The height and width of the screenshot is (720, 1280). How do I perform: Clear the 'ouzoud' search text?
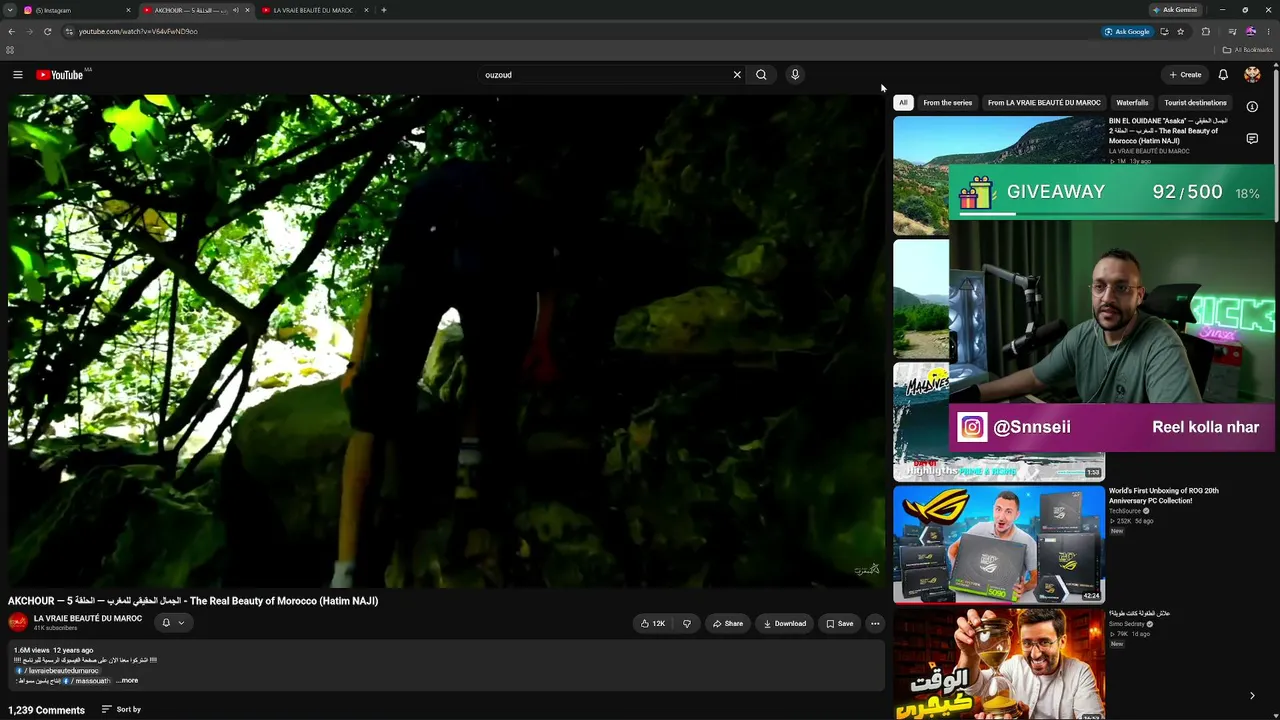tap(737, 75)
